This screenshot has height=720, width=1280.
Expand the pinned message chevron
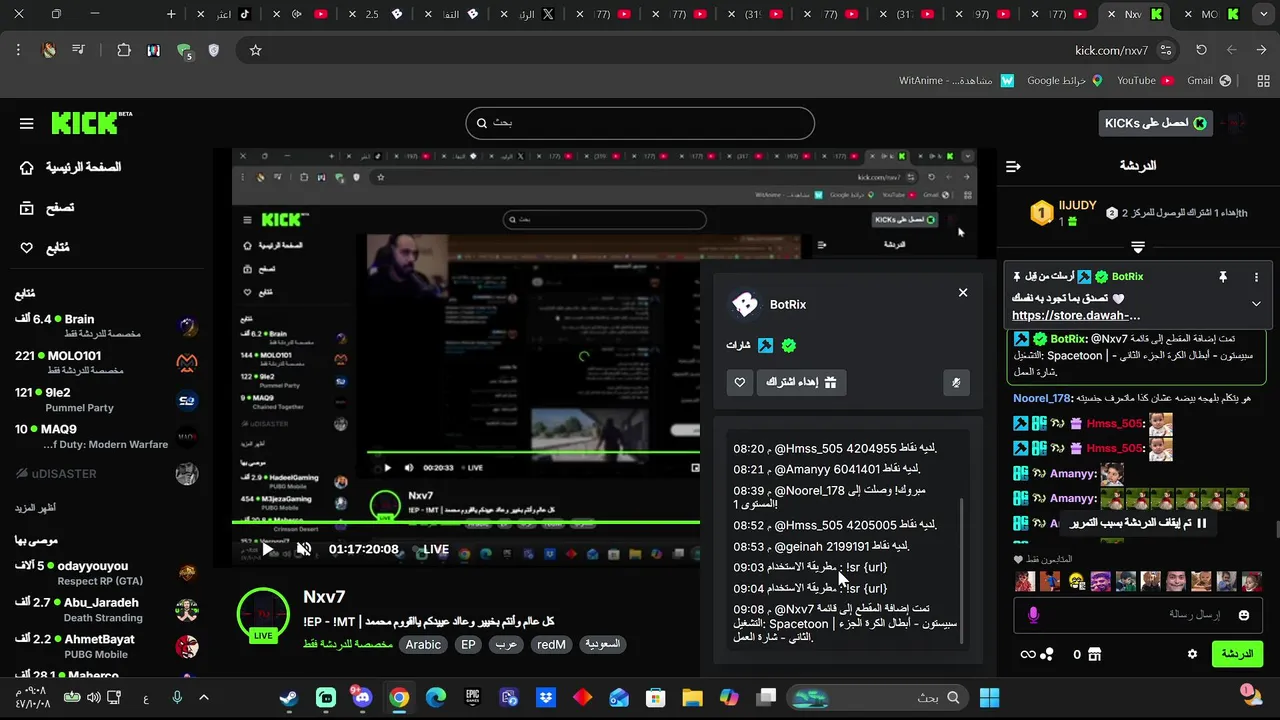point(1257,304)
